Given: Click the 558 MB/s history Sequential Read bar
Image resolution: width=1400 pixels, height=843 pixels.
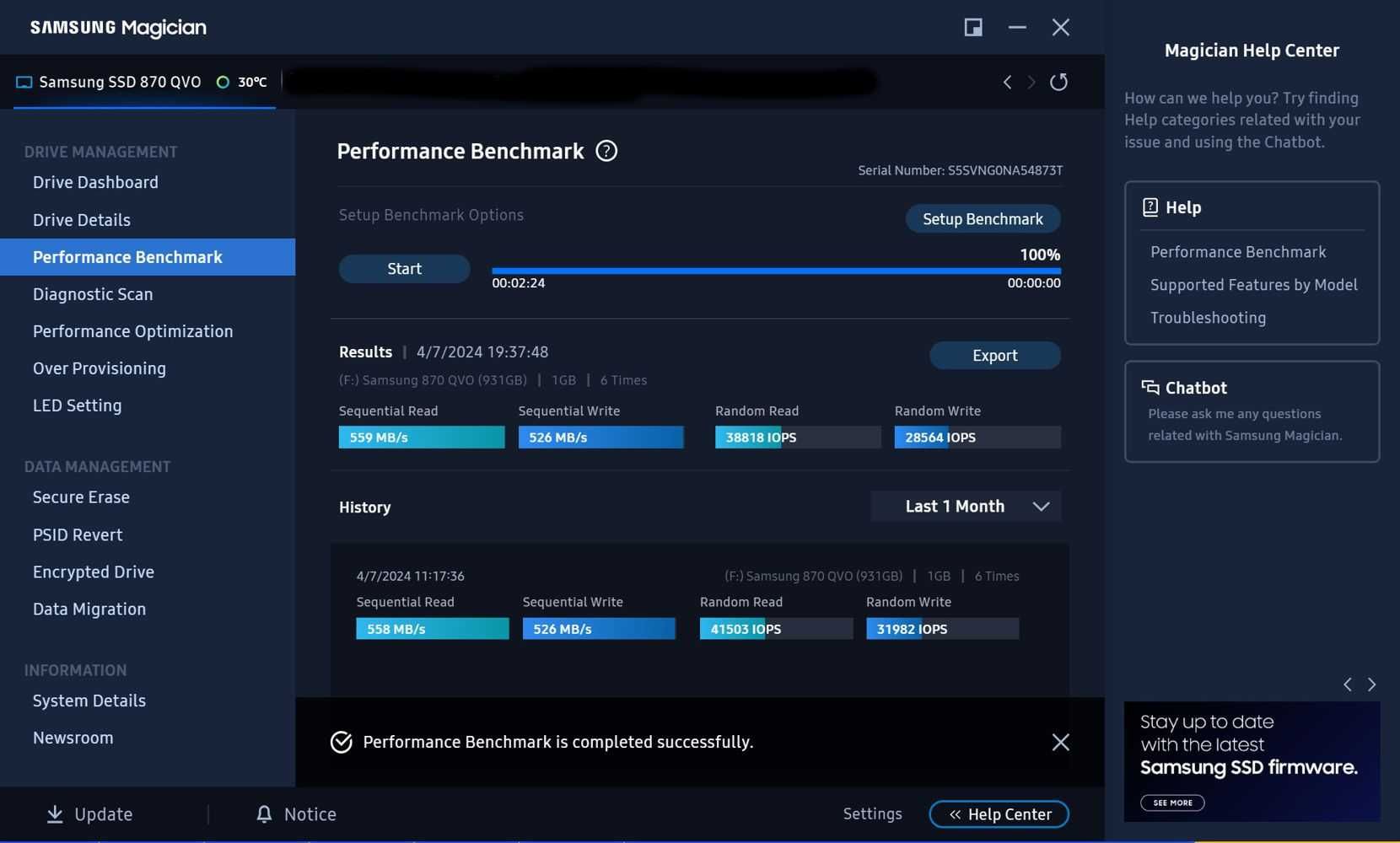Looking at the screenshot, I should click(433, 629).
